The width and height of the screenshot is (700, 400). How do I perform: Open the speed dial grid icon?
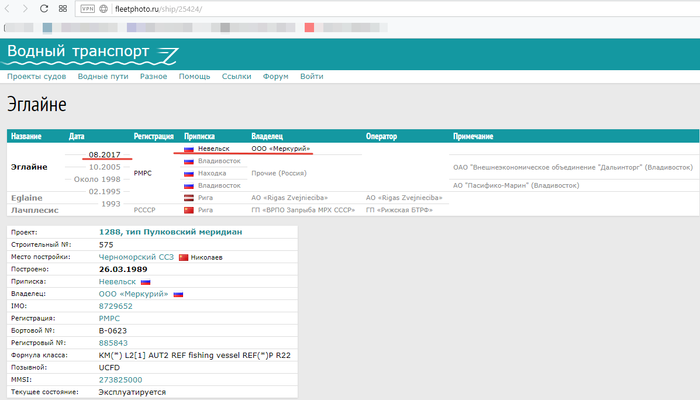[x=63, y=8]
